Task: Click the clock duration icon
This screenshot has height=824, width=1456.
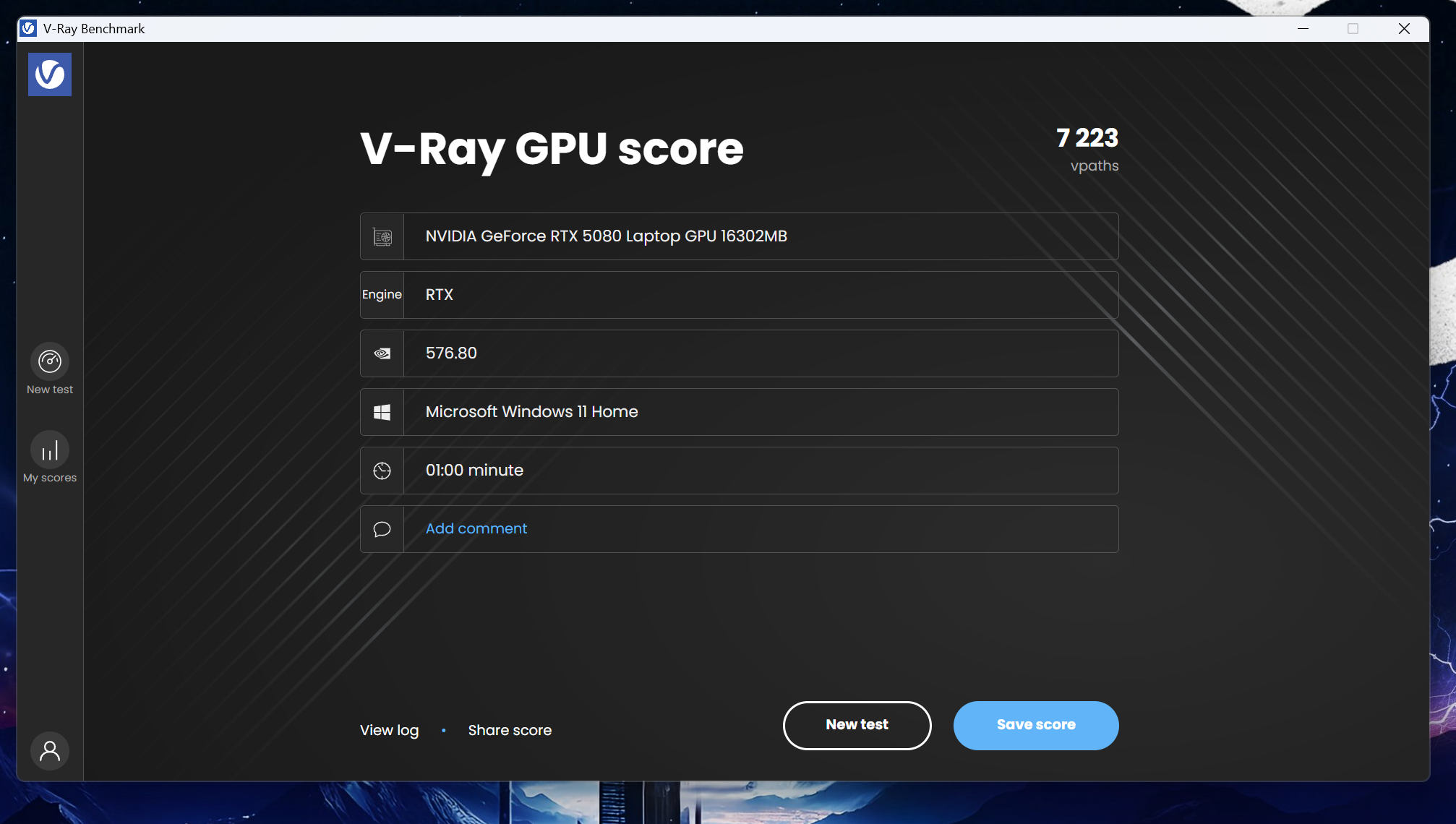Action: click(x=382, y=471)
